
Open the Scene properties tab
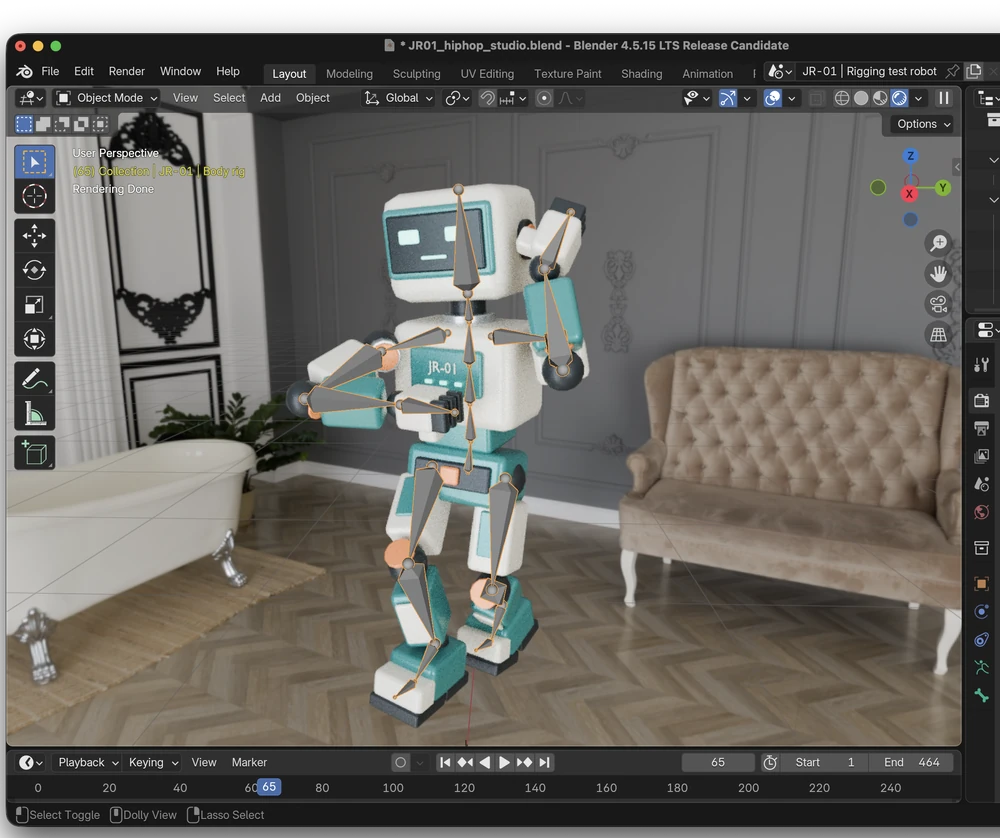pos(982,485)
